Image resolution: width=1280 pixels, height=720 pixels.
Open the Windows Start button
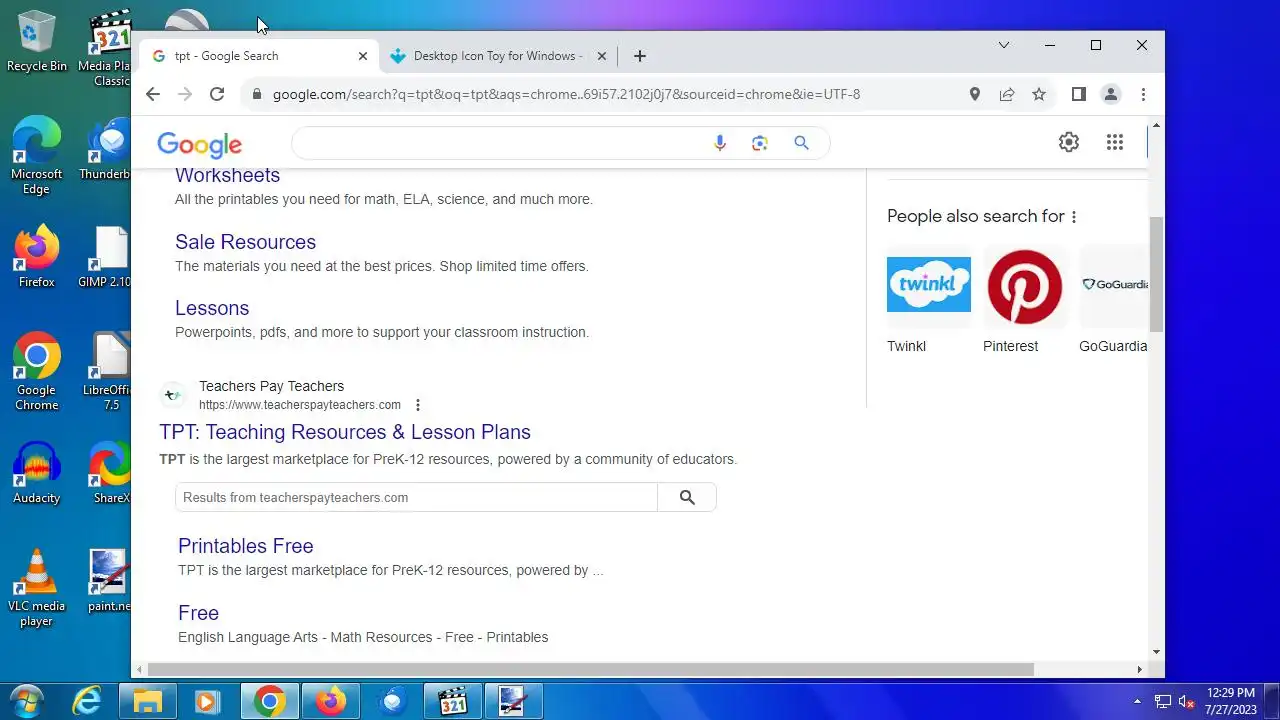click(26, 702)
